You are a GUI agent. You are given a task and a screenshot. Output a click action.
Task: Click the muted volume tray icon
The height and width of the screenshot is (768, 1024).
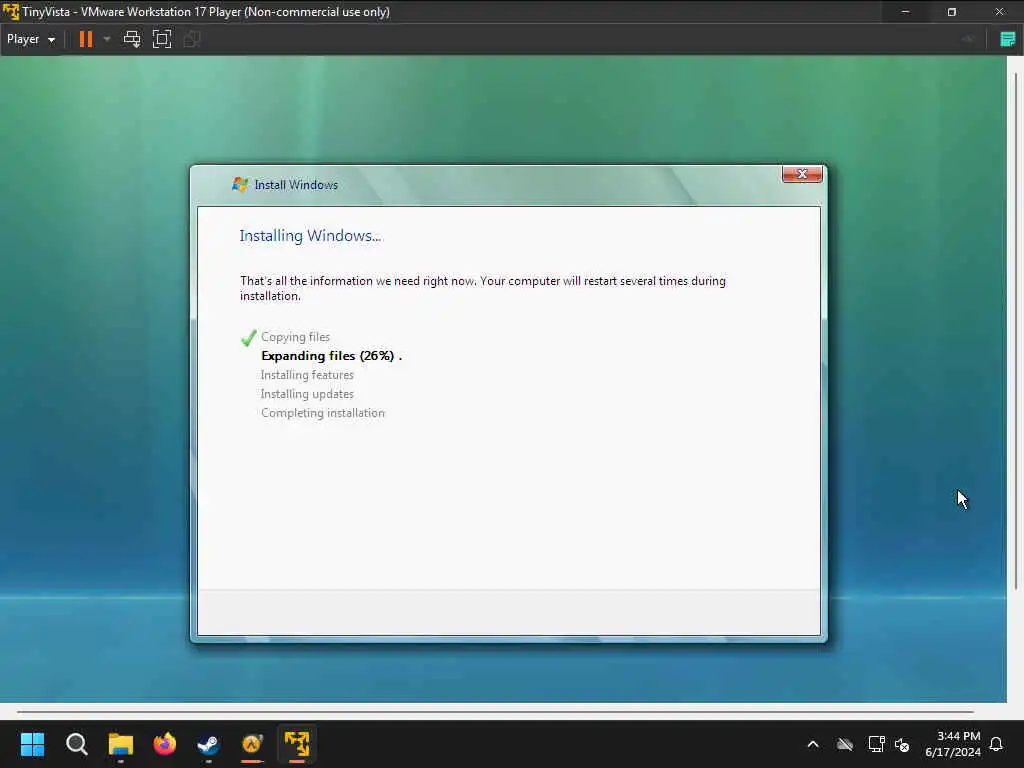(903, 744)
